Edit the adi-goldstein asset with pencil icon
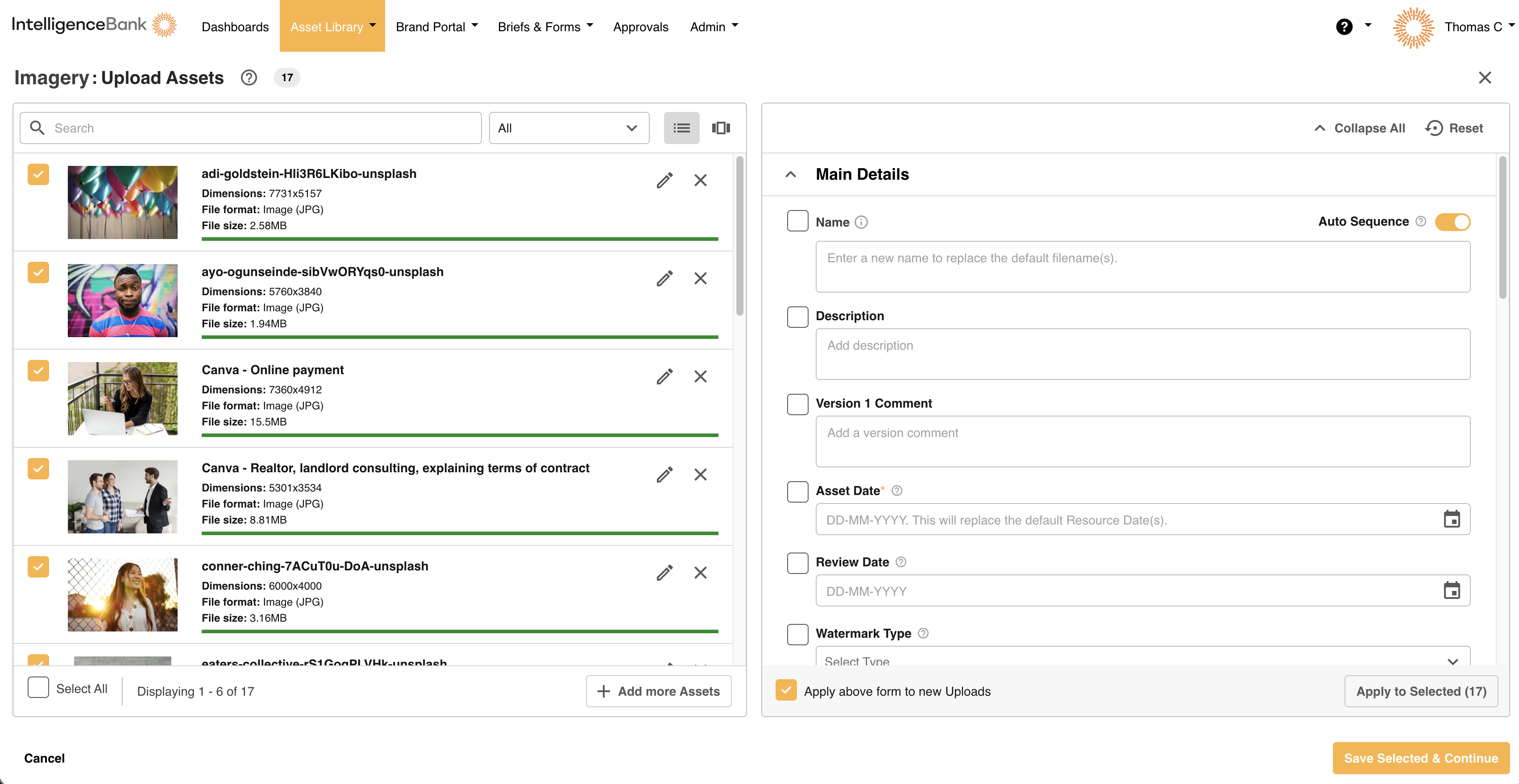This screenshot has height=784, width=1519. pyautogui.click(x=664, y=180)
